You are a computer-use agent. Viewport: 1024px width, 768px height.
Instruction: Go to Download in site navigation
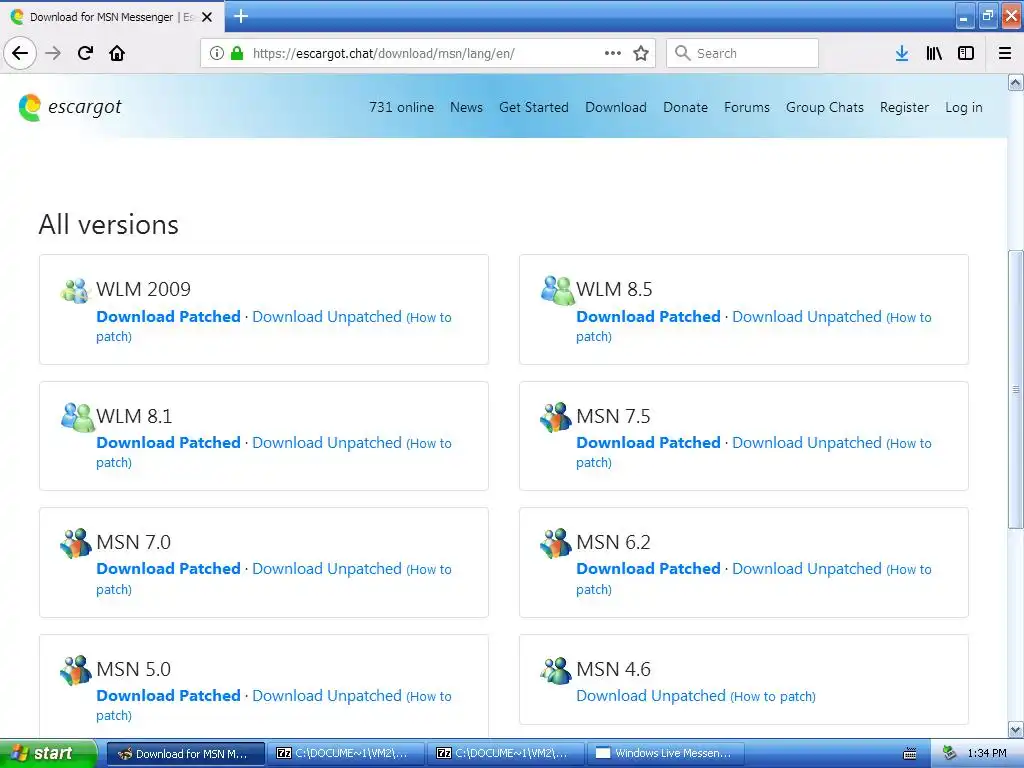(x=616, y=107)
